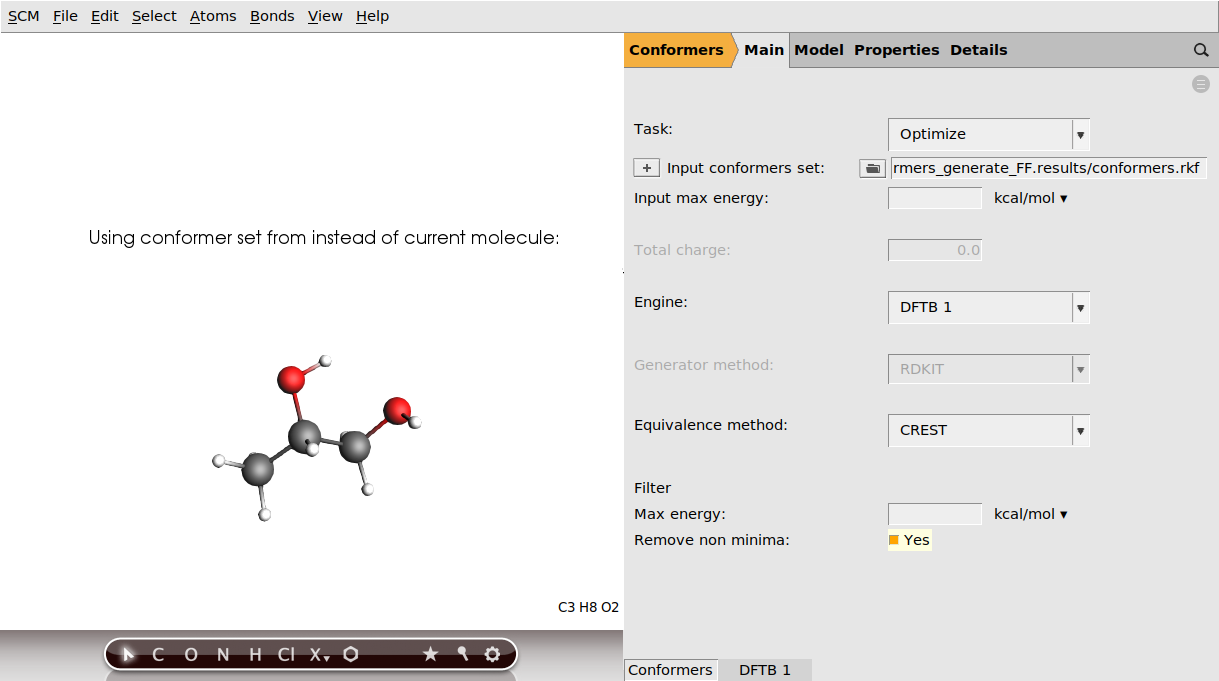Click inside the Max energy input field
1219x681 pixels.
pos(934,513)
